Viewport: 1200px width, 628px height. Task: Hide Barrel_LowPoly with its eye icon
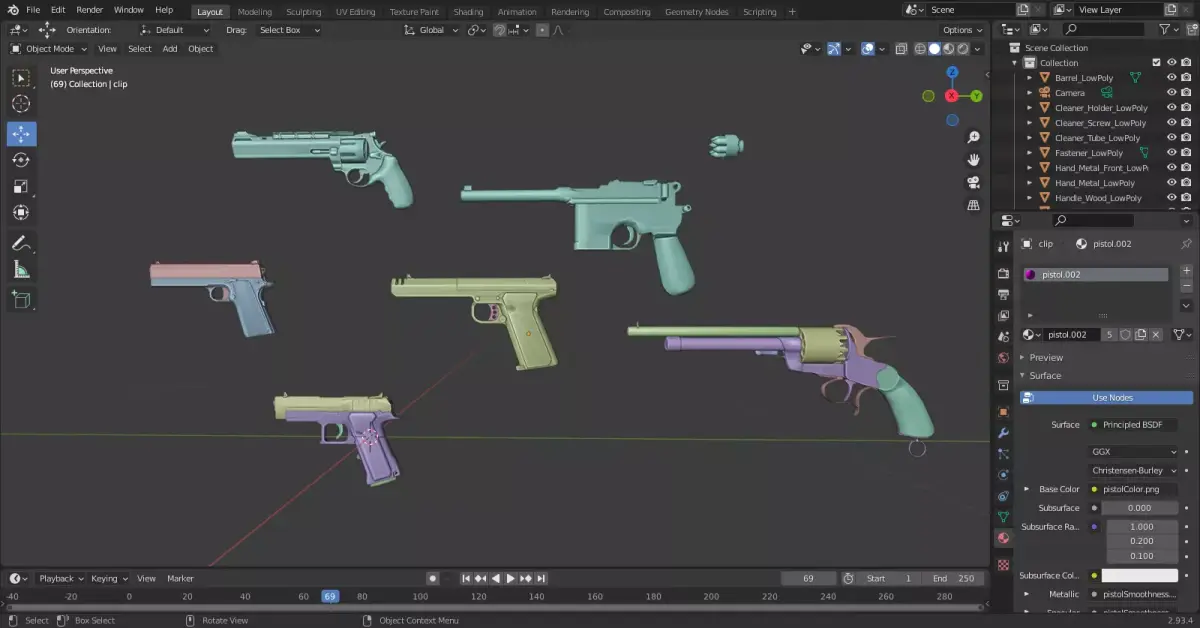coord(1172,78)
